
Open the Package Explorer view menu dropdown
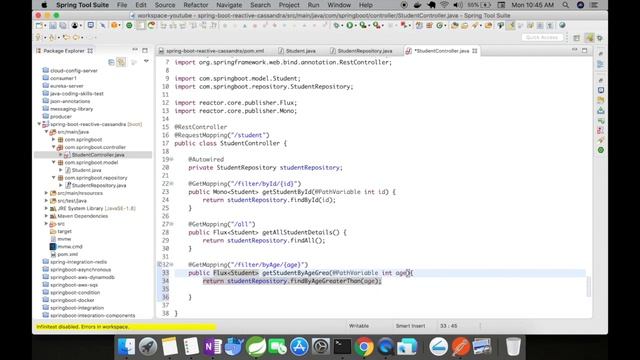point(146,62)
